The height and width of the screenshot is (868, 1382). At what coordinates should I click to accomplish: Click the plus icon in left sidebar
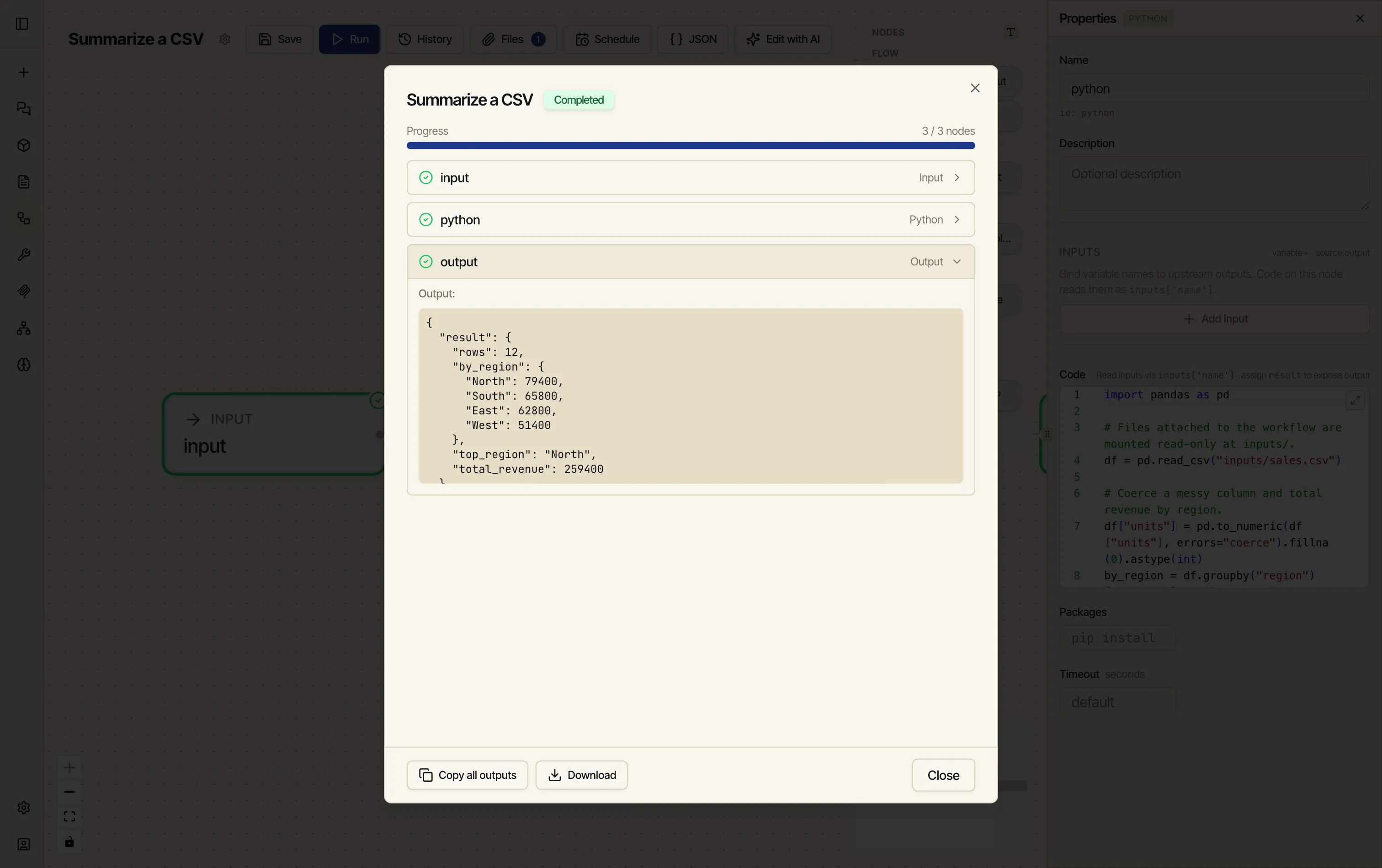point(23,72)
